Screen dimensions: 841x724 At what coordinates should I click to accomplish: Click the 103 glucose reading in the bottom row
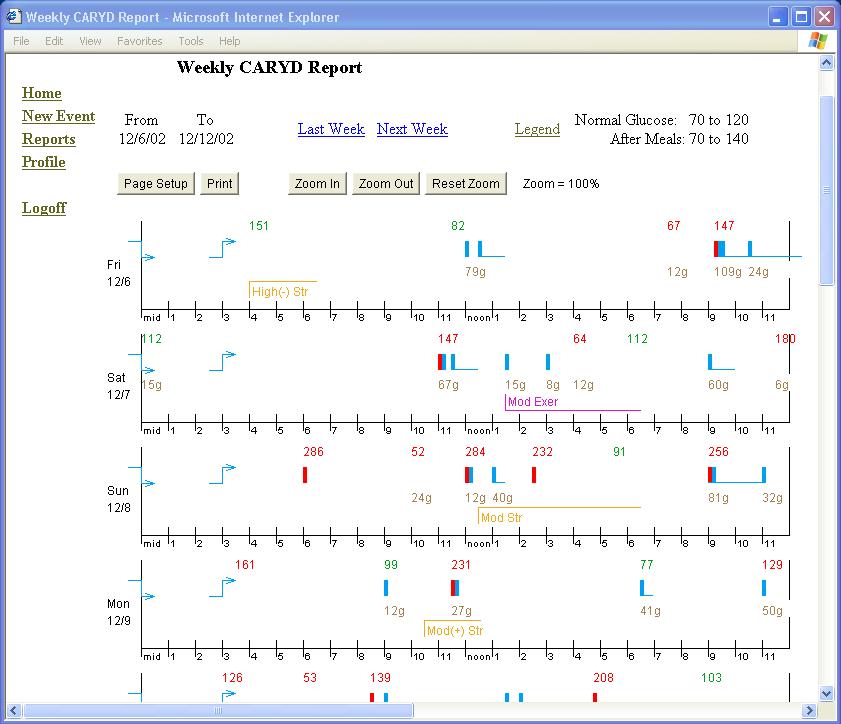tap(711, 678)
